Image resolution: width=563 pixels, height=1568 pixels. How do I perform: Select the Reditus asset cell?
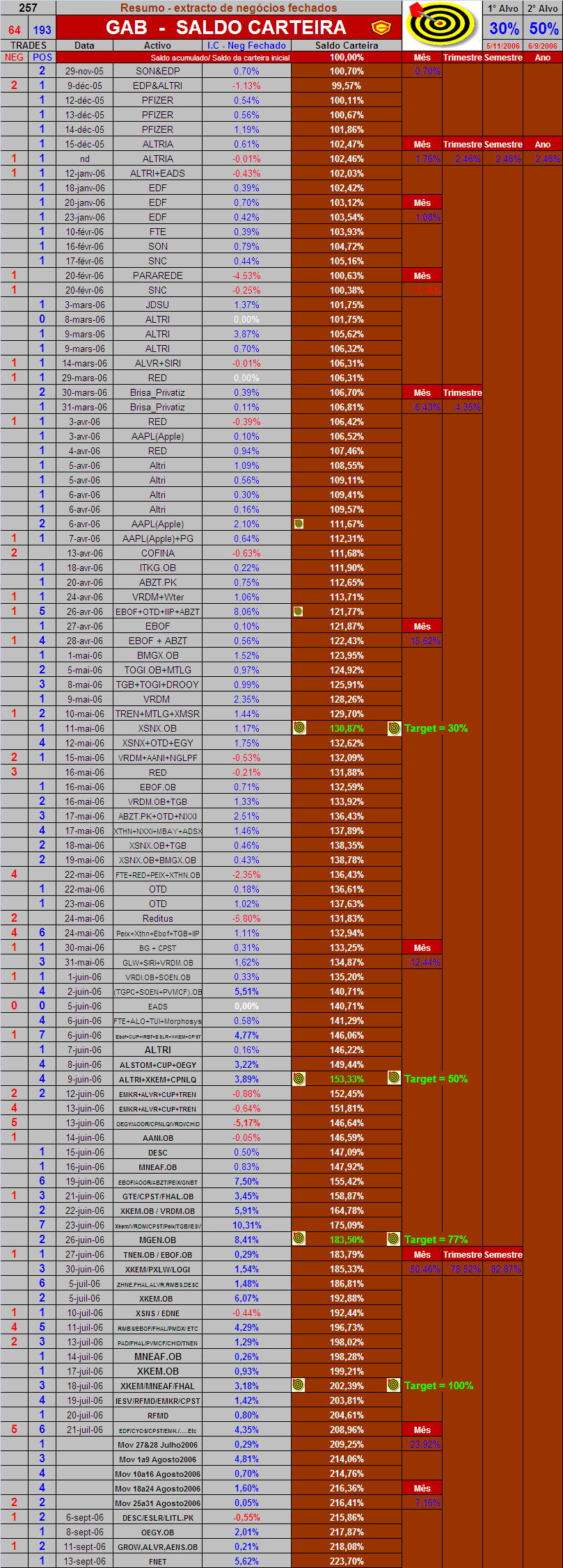tap(157, 918)
